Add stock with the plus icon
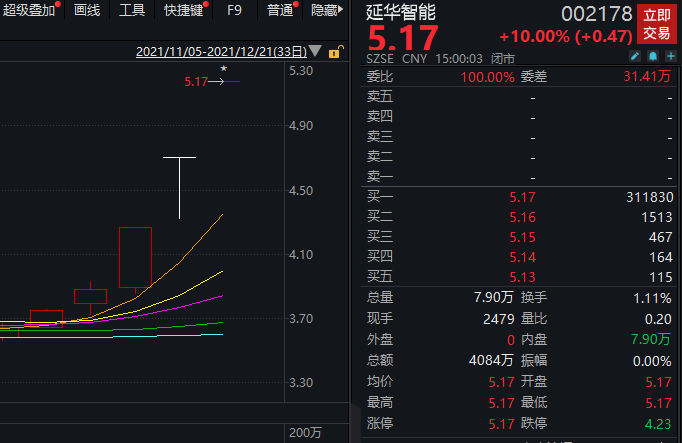Viewport: 682px width, 443px height. 671,56
